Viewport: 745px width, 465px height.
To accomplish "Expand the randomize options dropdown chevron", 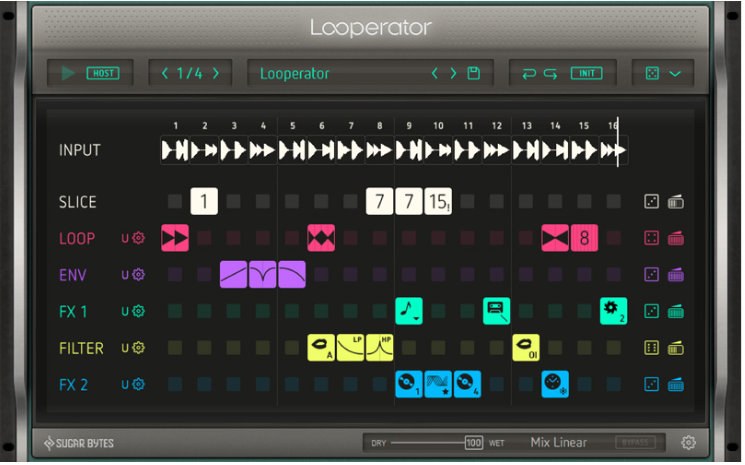I will pos(675,74).
